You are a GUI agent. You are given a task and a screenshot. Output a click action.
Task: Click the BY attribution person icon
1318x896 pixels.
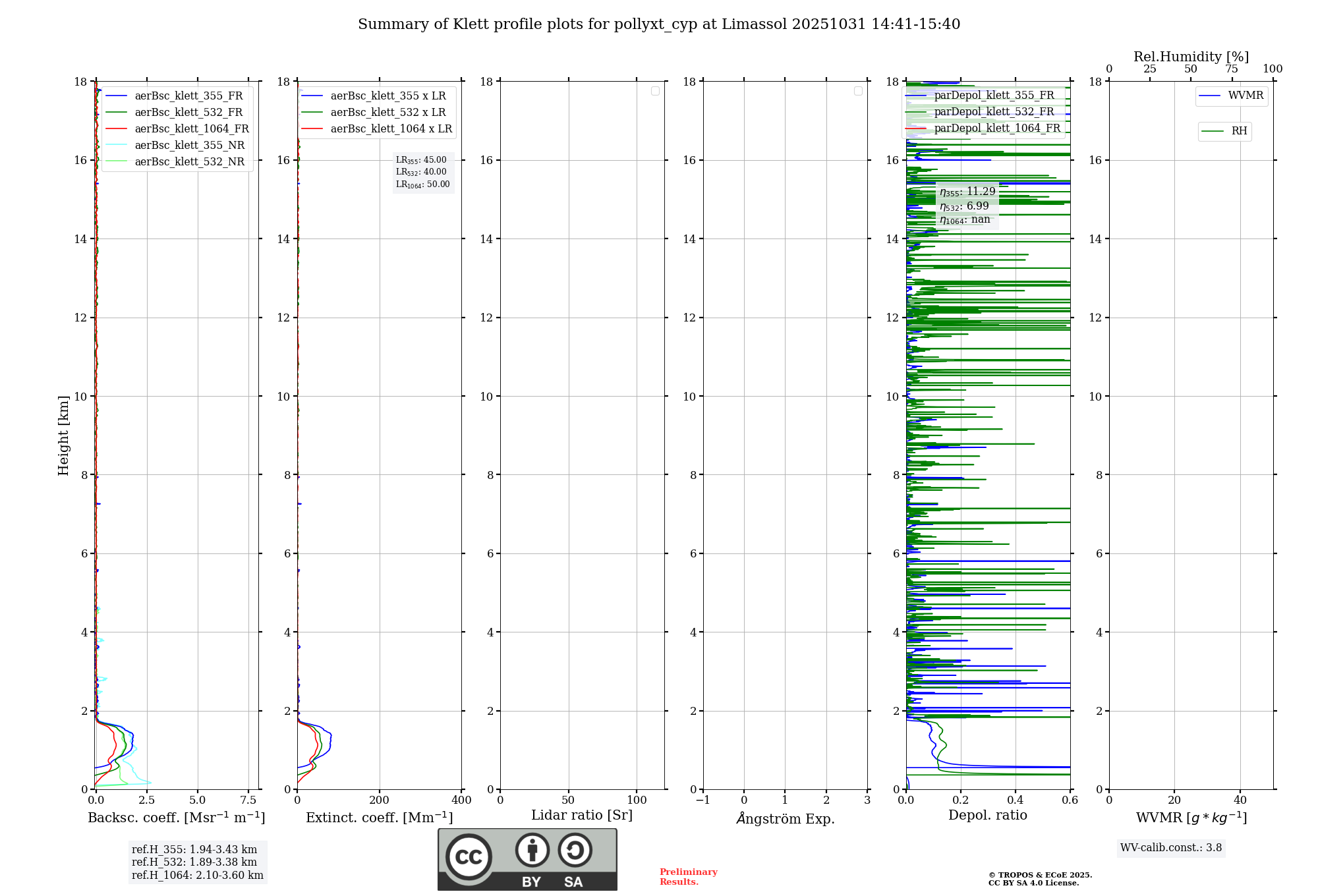(532, 850)
